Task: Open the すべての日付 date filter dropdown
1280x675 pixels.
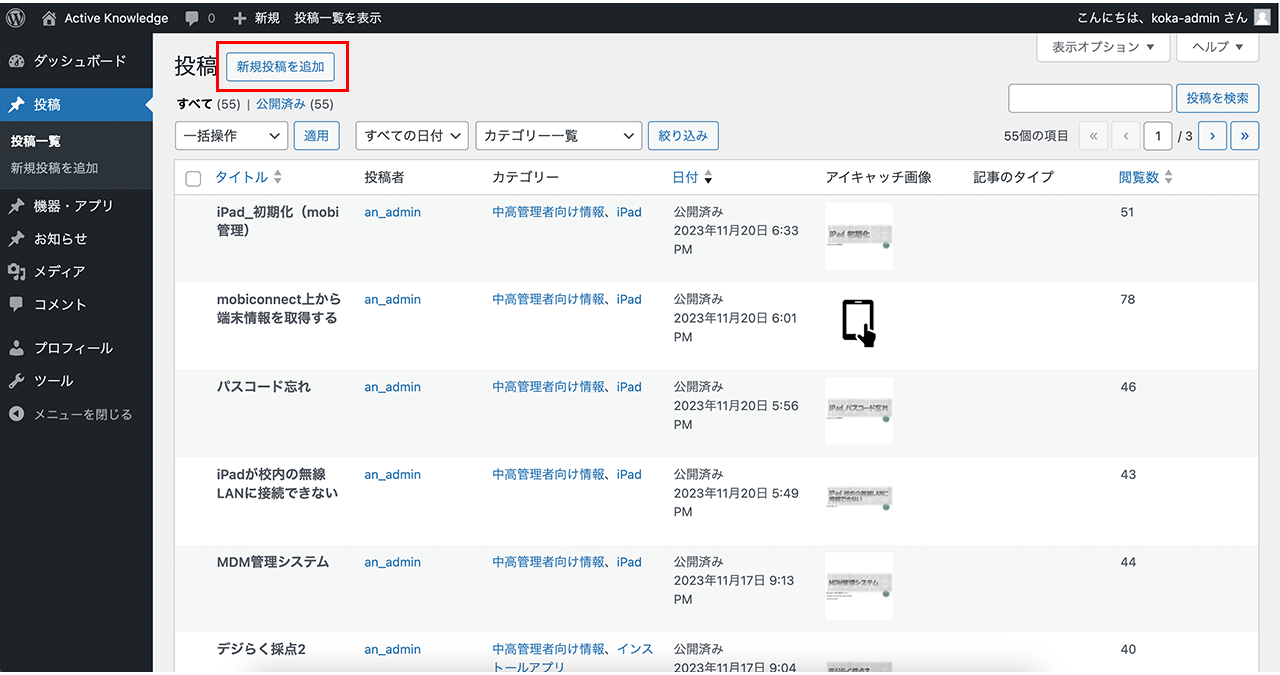Action: [x=412, y=135]
